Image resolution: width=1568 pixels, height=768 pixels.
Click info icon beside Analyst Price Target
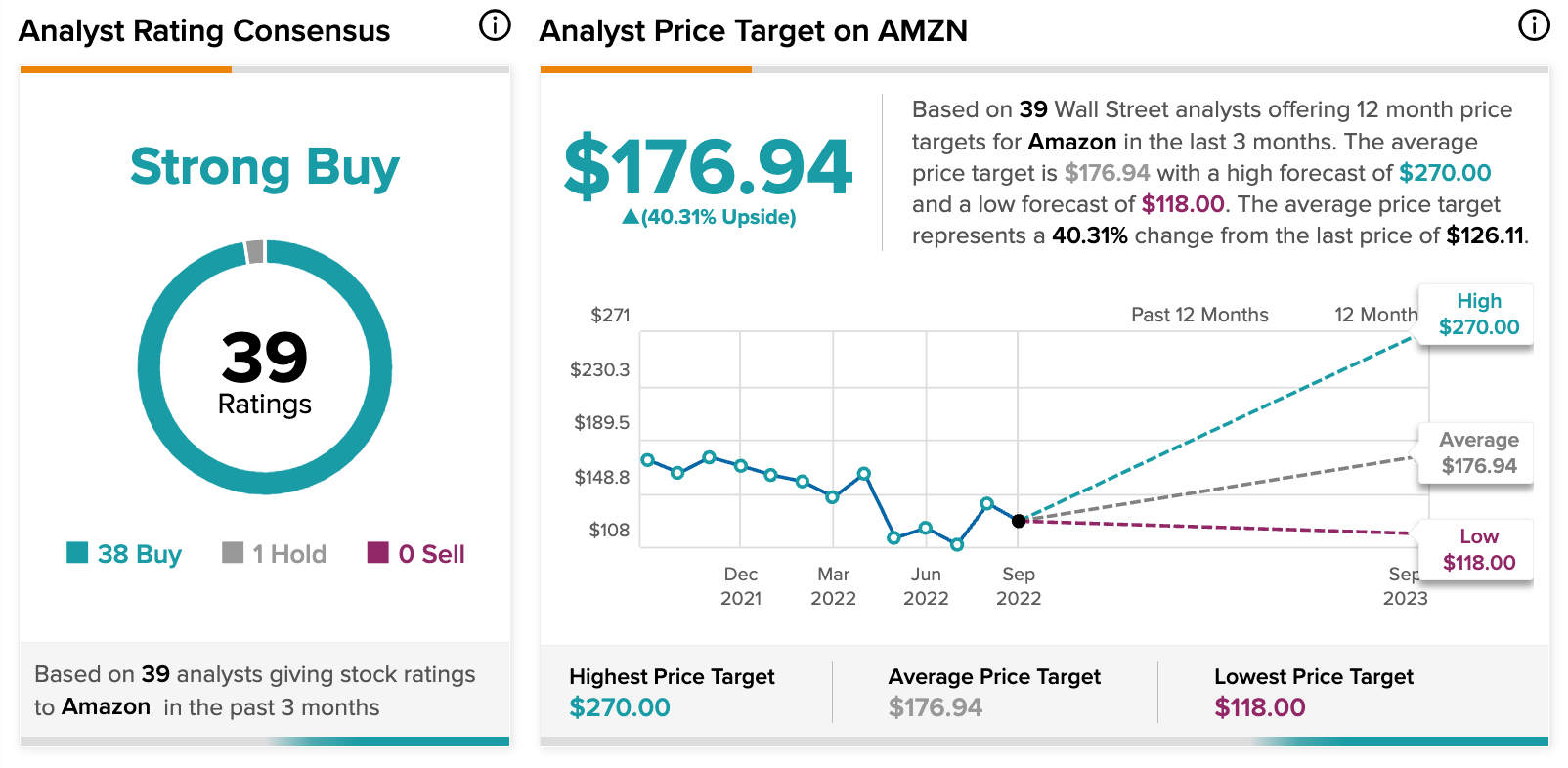[1534, 26]
